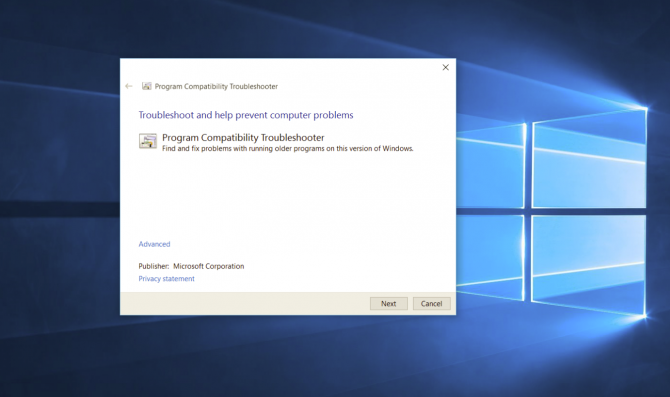Click the desktop area below the dialog window
This screenshot has height=397, width=670.
pos(288,357)
